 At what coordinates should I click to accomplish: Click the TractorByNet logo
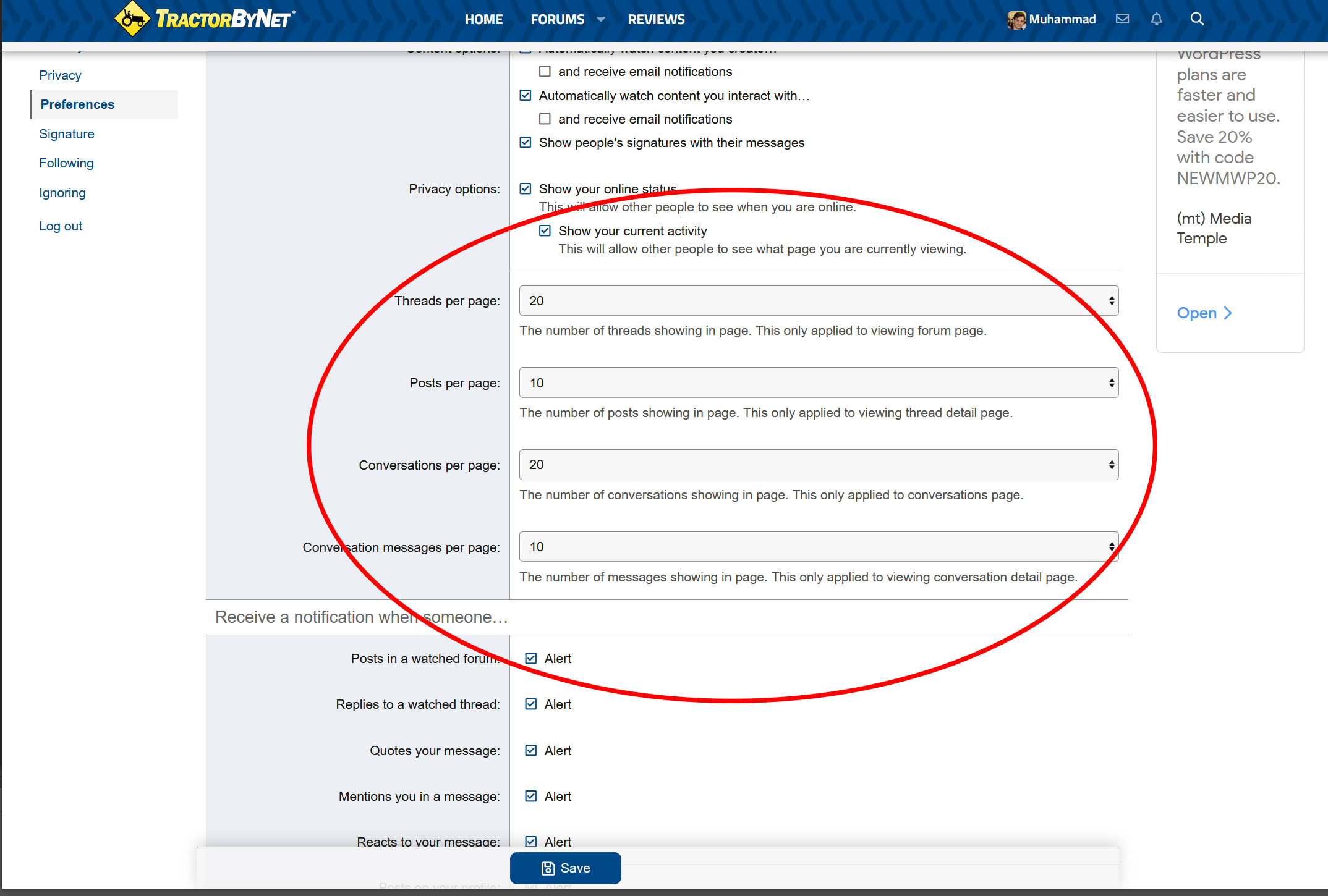point(205,19)
